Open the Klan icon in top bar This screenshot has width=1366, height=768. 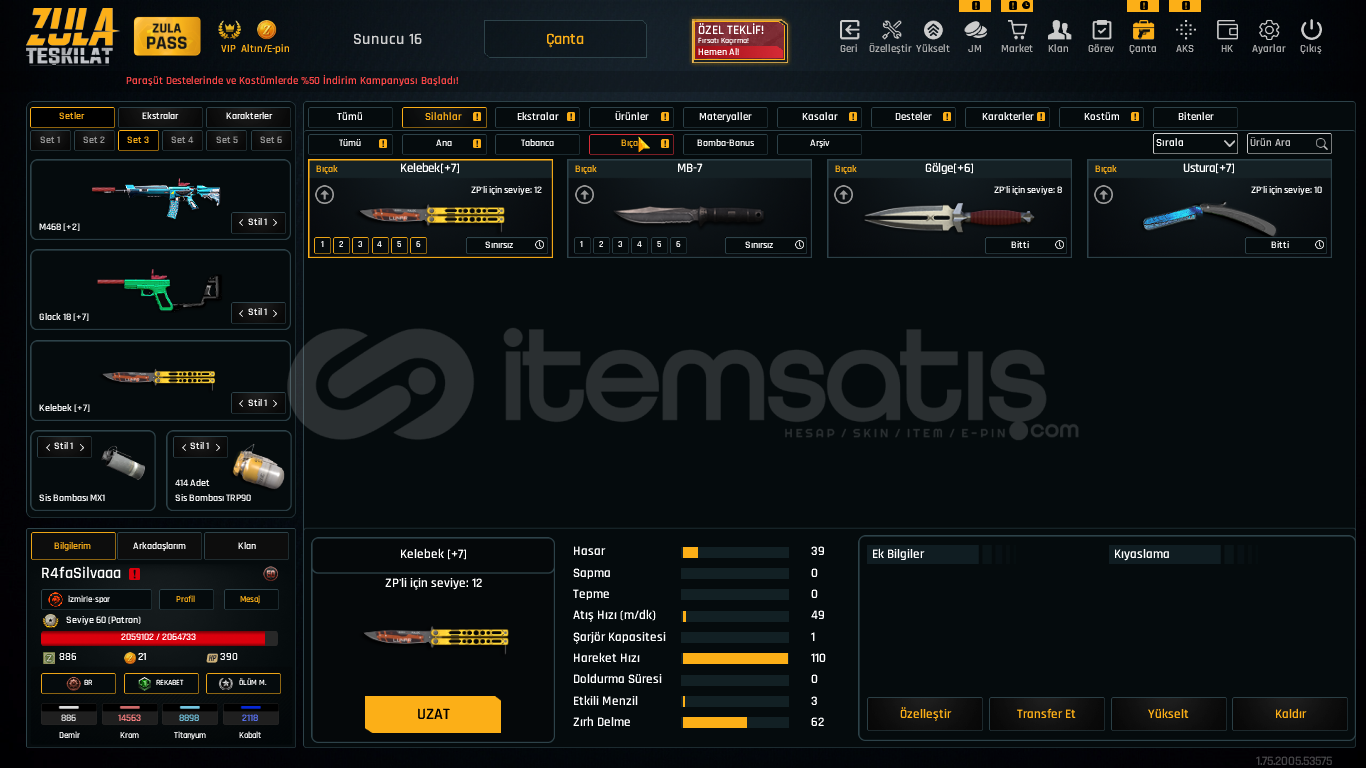point(1059,30)
